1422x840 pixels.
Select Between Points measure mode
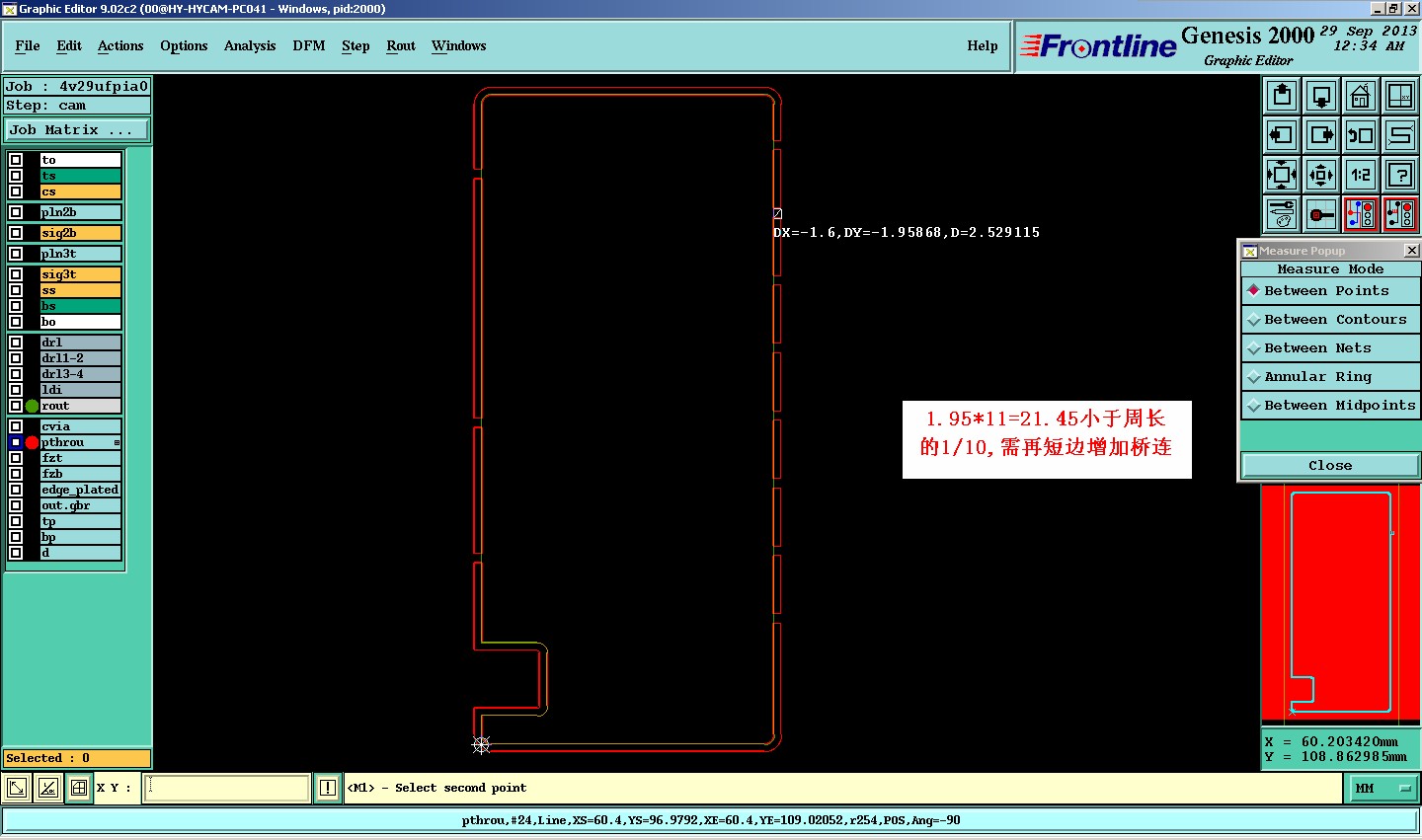1330,291
